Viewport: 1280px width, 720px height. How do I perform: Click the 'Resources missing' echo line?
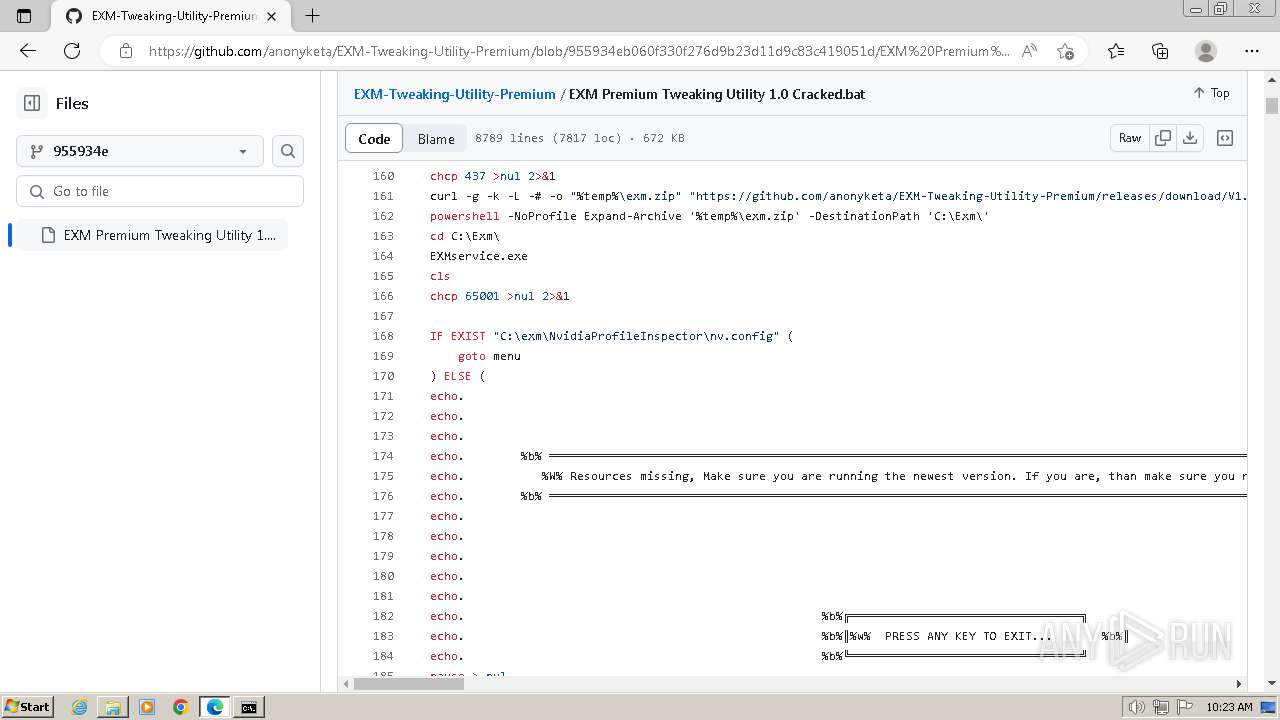(838, 476)
